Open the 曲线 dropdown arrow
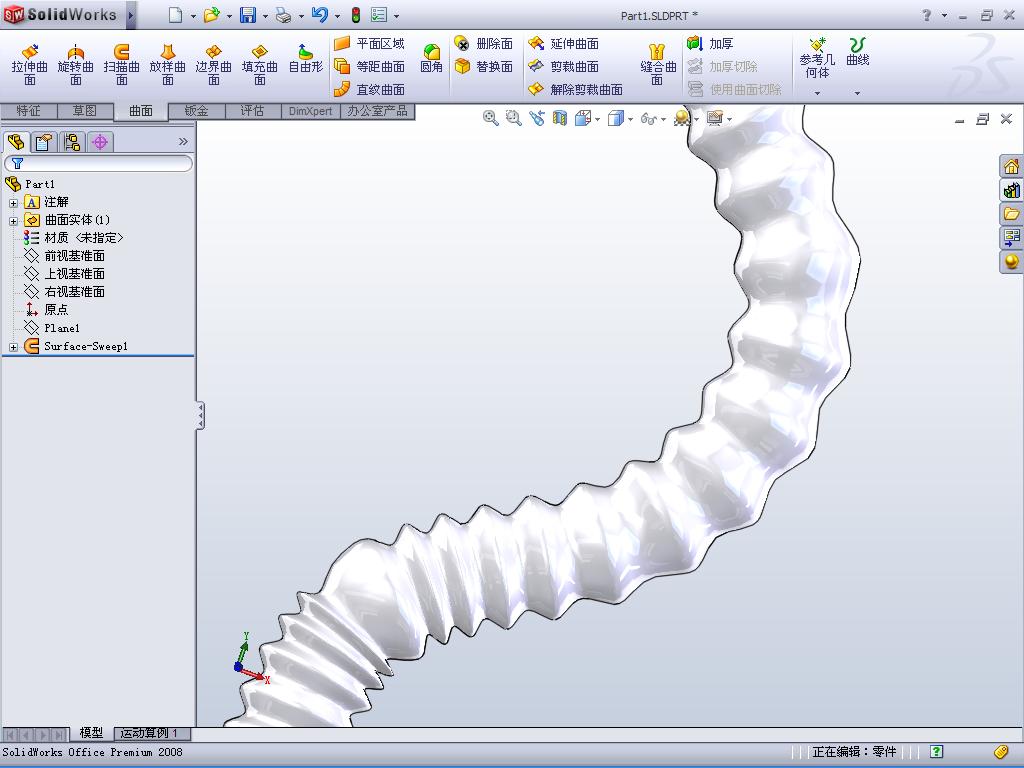 click(857, 93)
